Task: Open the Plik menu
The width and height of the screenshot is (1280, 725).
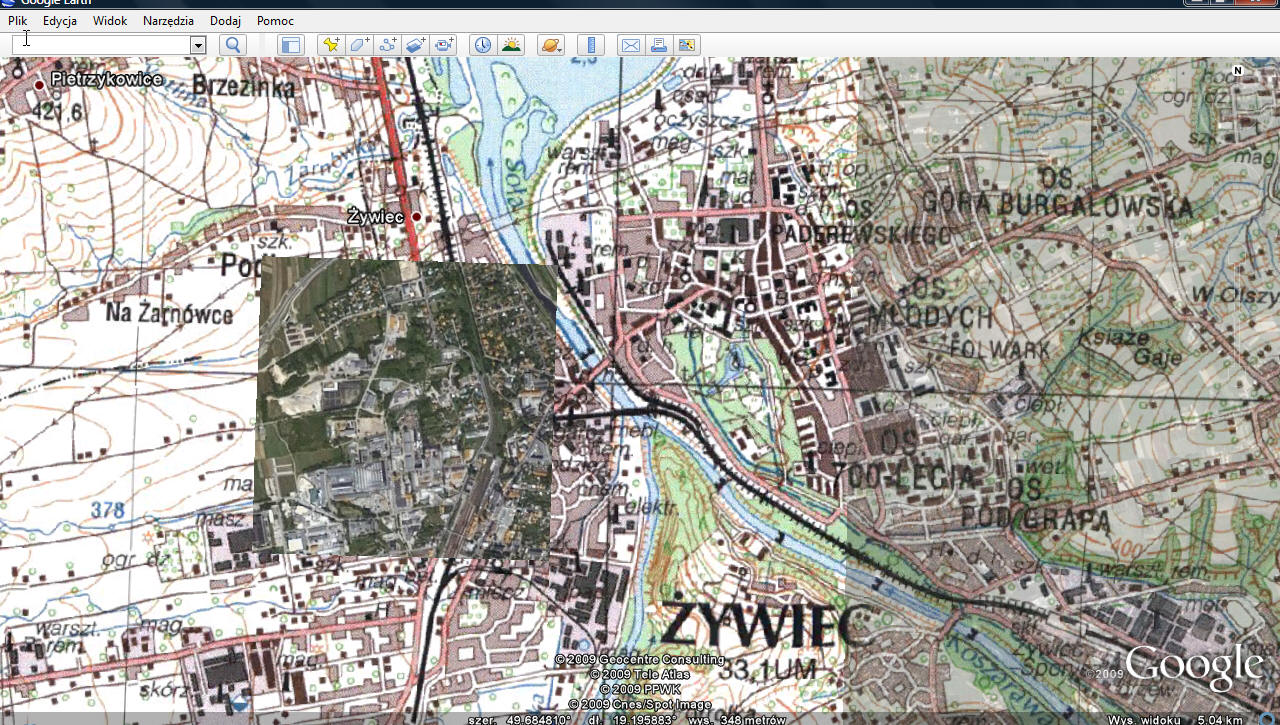Action: pyautogui.click(x=17, y=20)
